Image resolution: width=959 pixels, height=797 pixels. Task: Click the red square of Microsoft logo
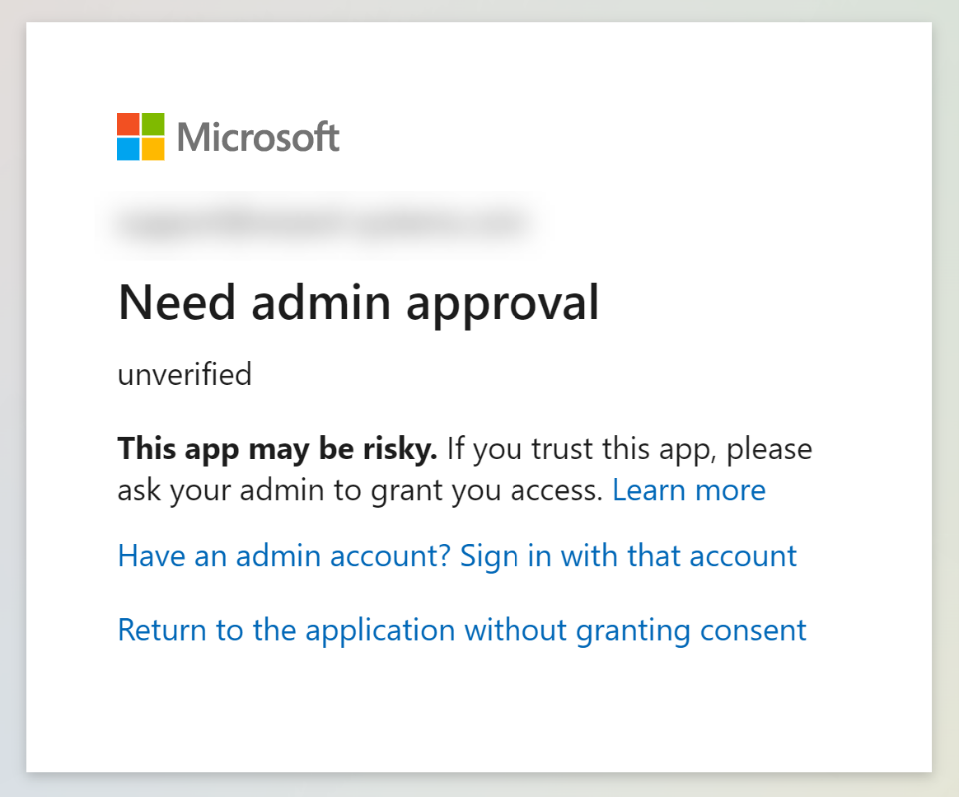pyautogui.click(x=128, y=124)
